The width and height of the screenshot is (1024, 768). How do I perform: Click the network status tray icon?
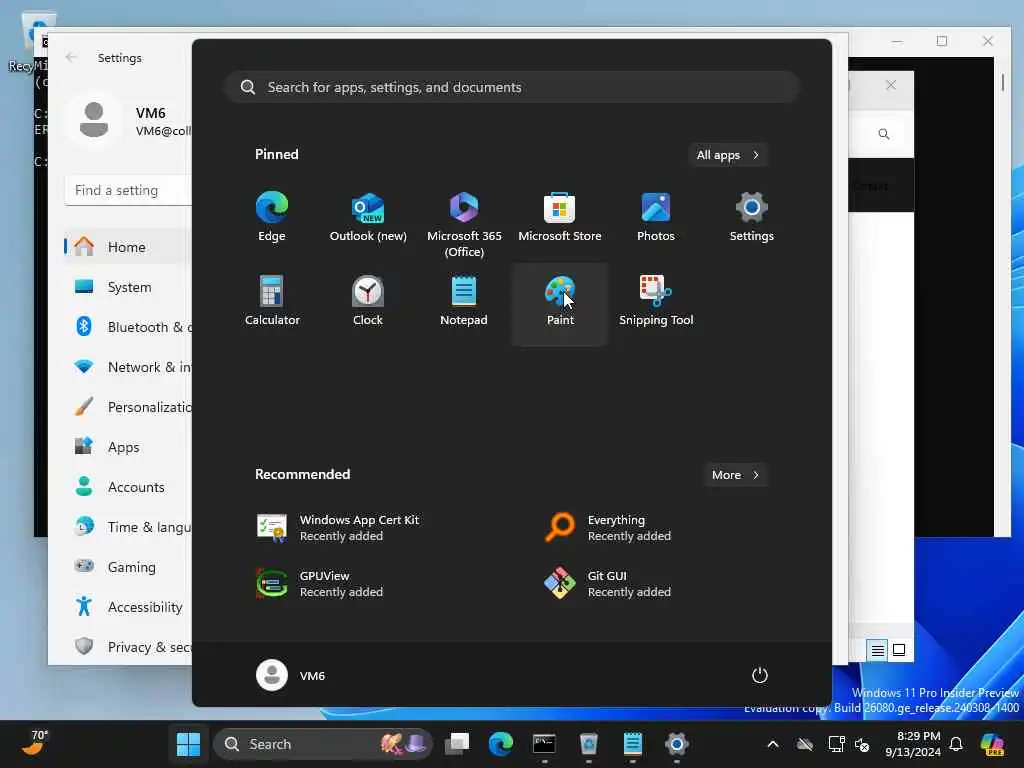coord(836,744)
